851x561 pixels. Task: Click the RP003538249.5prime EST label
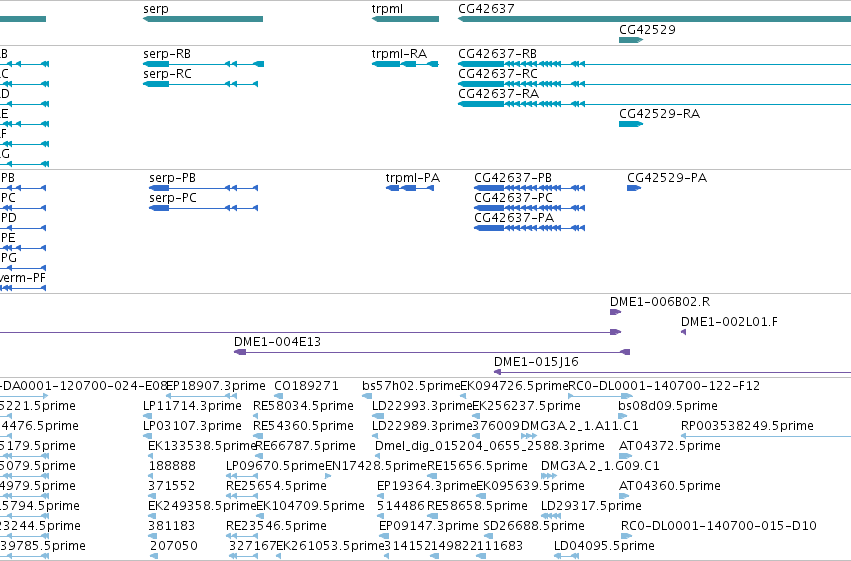coord(747,426)
